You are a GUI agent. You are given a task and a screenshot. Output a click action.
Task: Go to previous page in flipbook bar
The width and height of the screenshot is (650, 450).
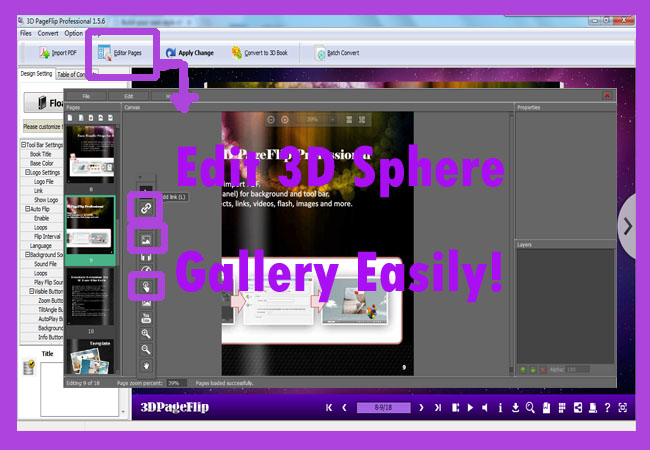[x=344, y=408]
